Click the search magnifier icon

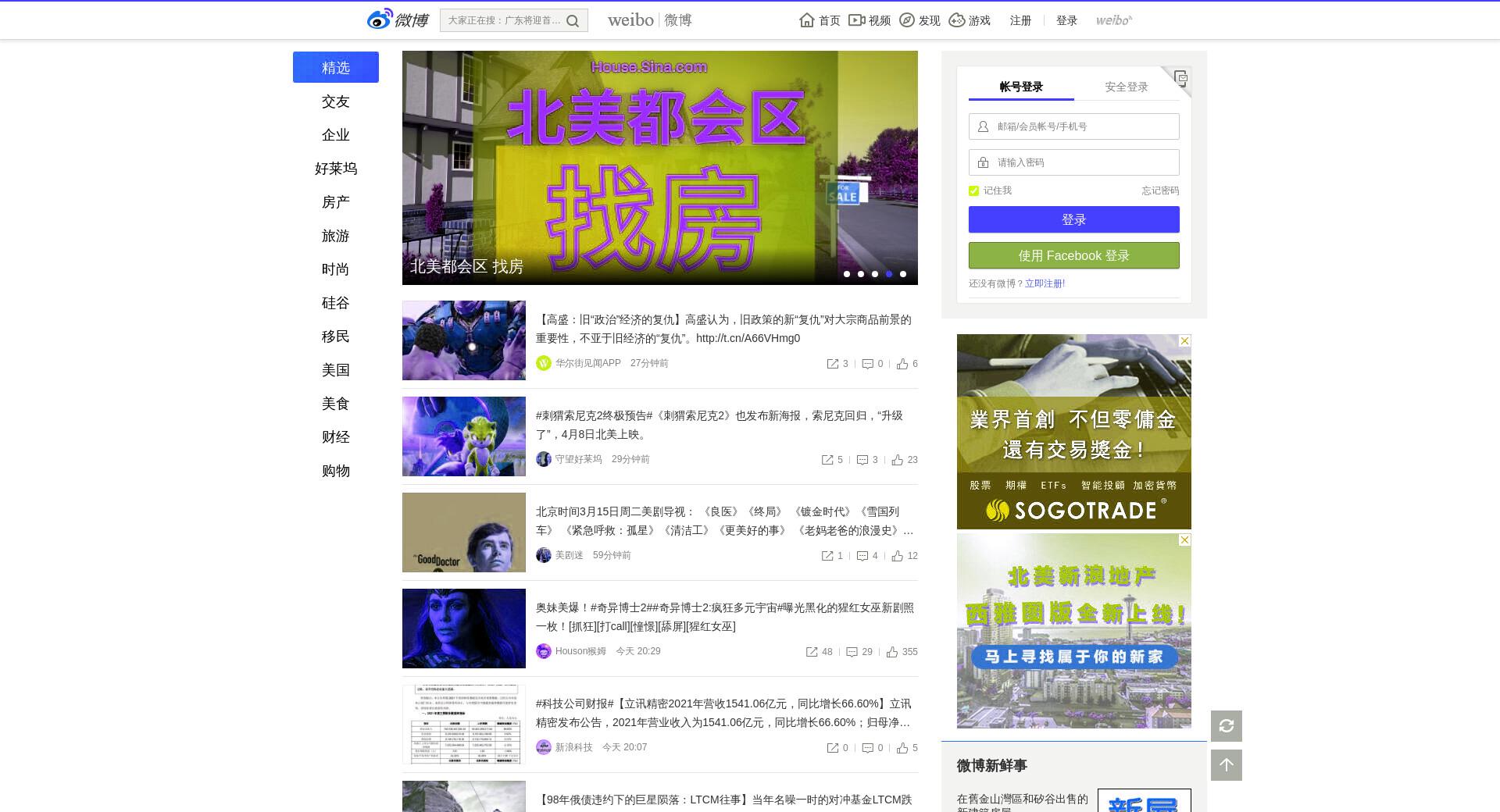[573, 21]
